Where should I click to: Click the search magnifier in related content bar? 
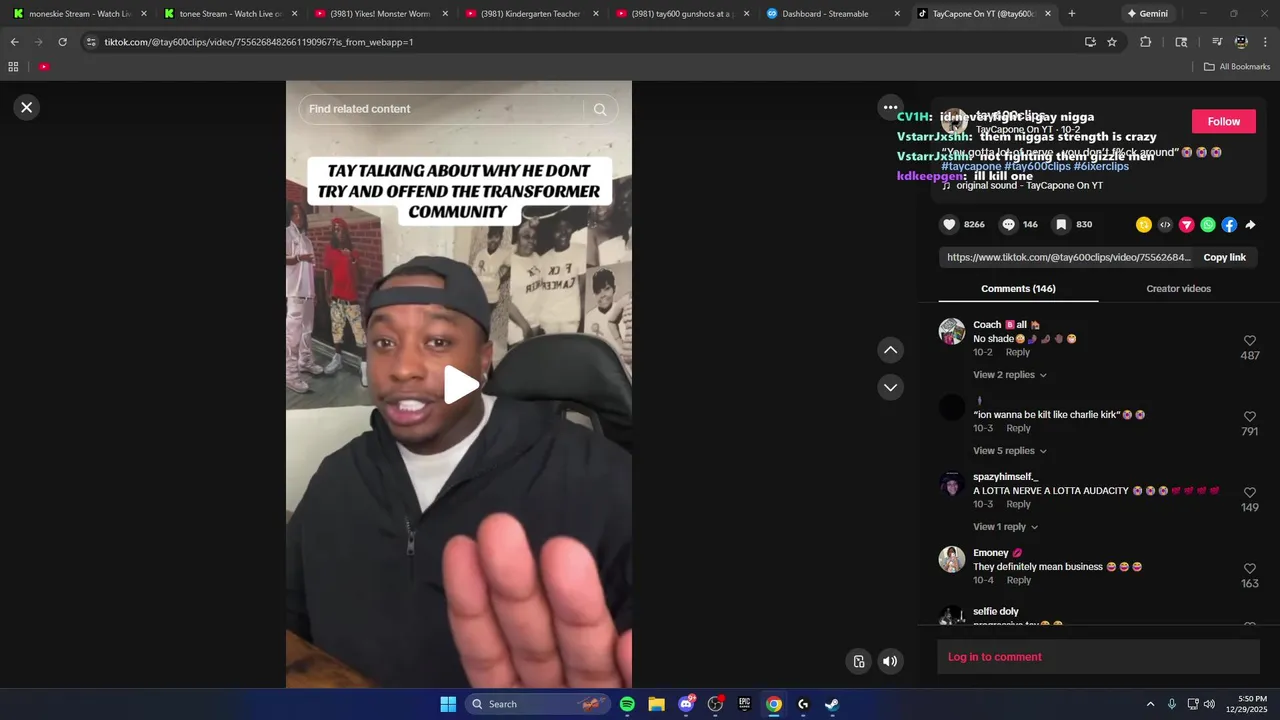click(600, 109)
